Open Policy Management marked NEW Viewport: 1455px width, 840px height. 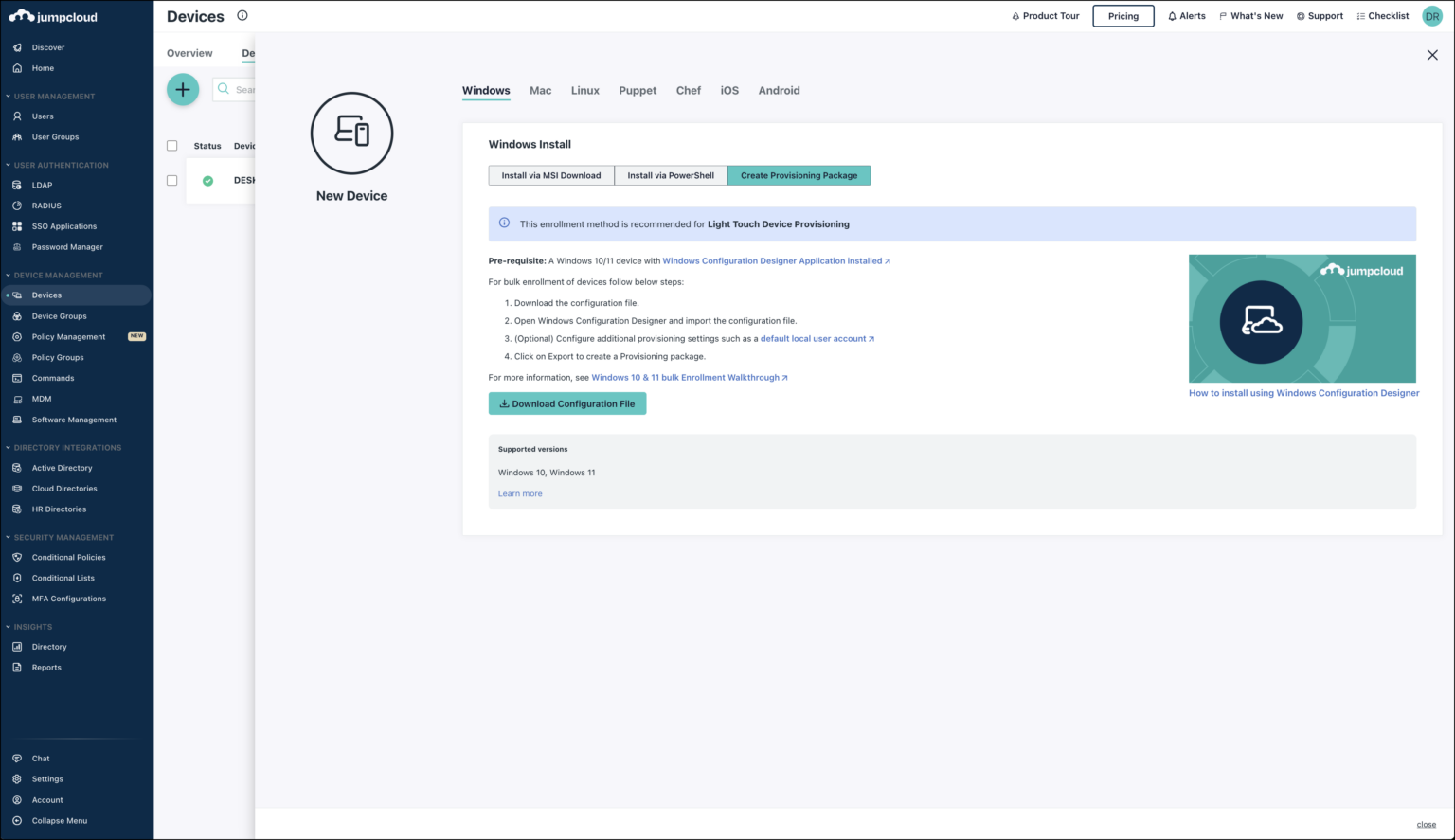[67, 336]
